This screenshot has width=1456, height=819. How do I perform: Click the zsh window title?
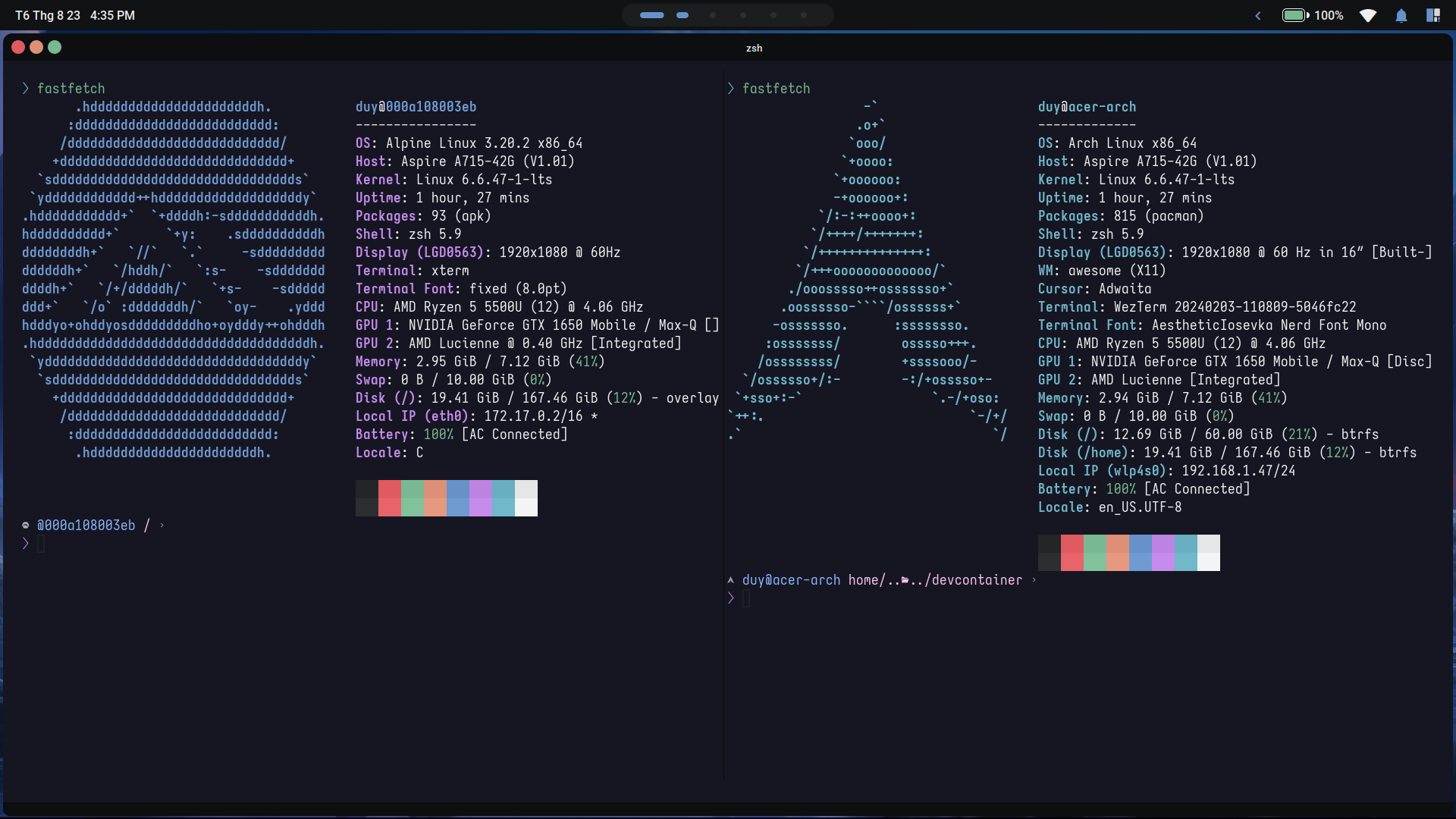pyautogui.click(x=754, y=48)
